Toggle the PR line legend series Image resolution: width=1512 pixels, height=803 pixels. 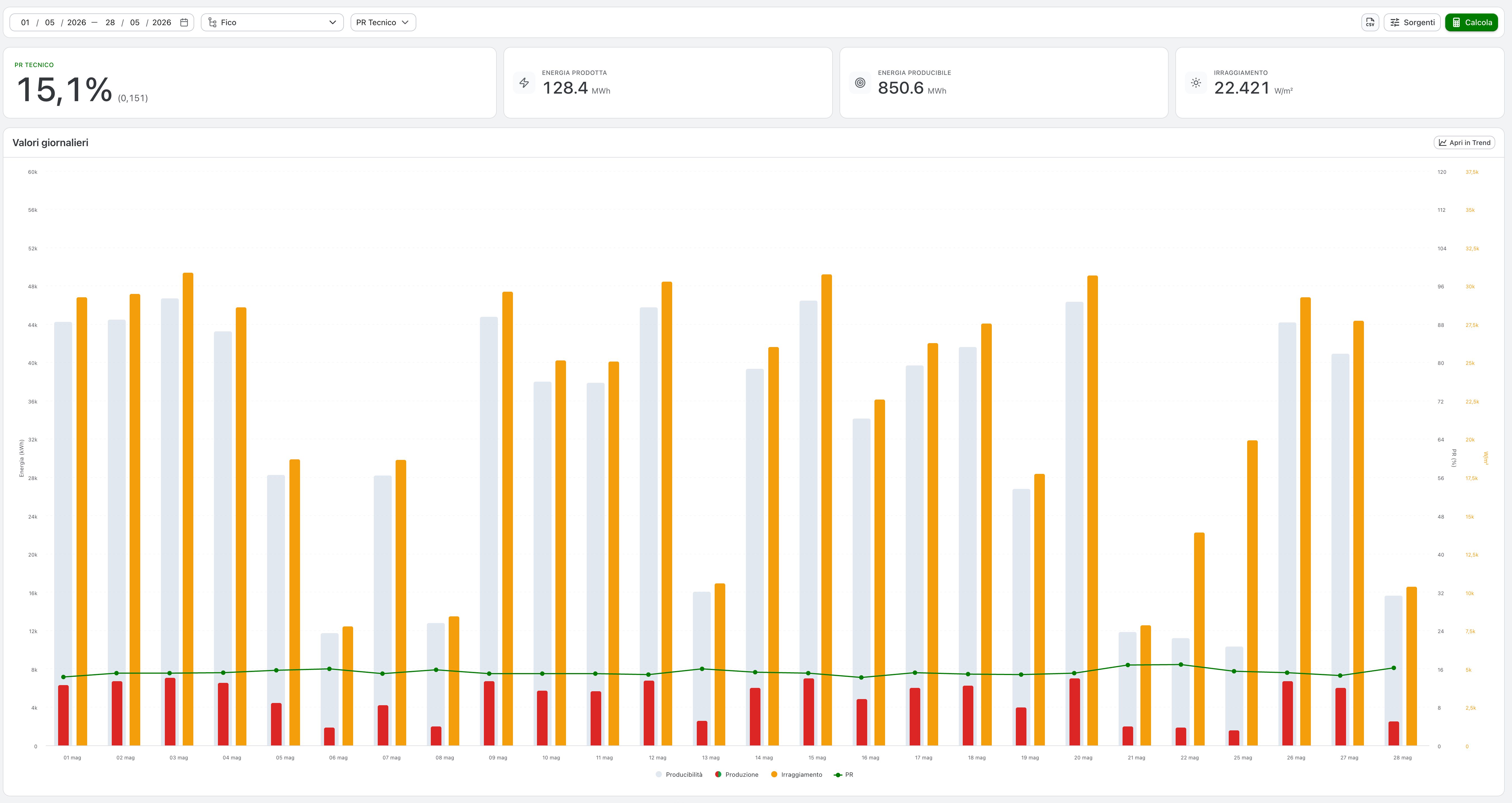[x=843, y=775]
